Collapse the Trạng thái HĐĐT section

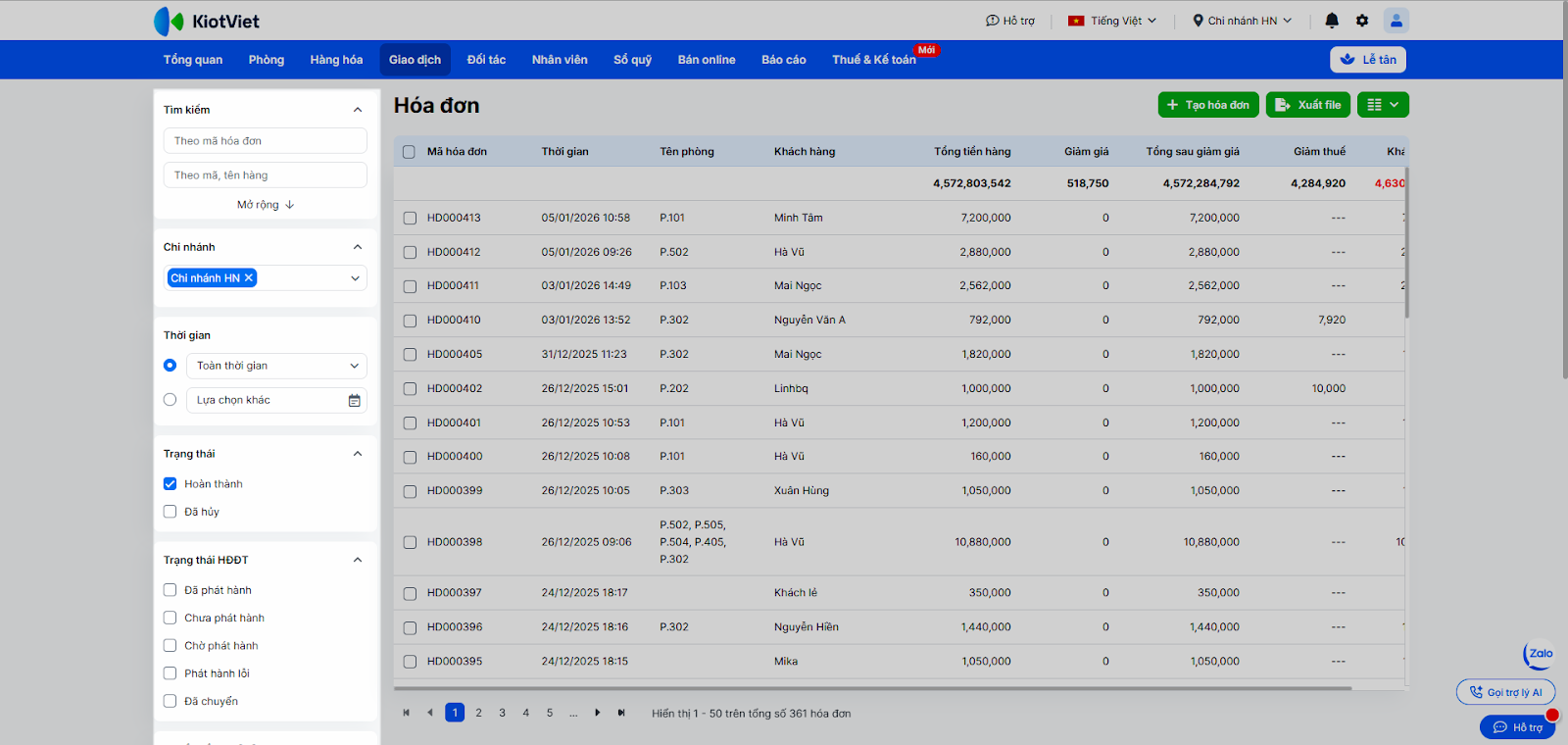point(358,561)
